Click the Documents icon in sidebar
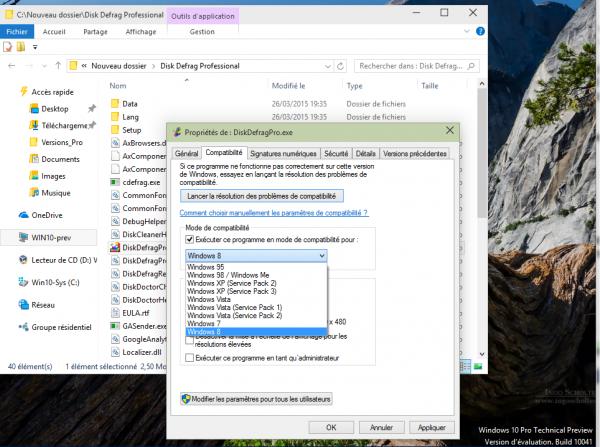Image resolution: width=600 pixels, height=447 pixels. tap(34, 159)
